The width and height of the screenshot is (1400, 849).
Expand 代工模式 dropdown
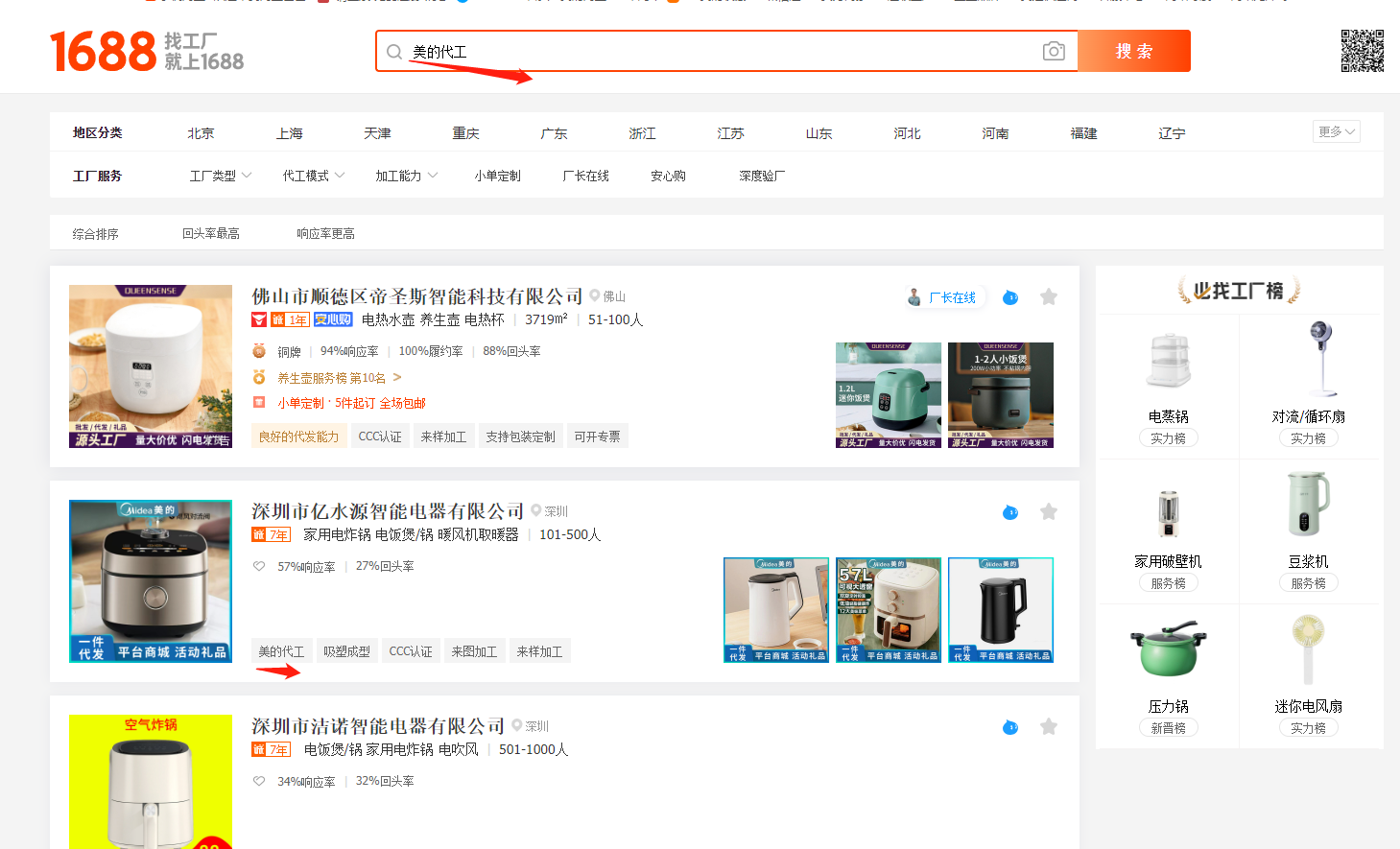313,176
